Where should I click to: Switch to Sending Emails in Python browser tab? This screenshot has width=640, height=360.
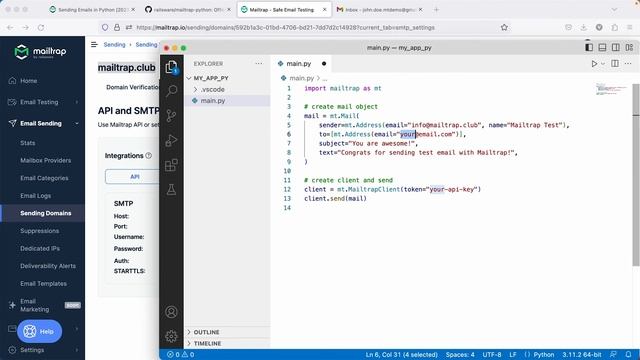92,9
